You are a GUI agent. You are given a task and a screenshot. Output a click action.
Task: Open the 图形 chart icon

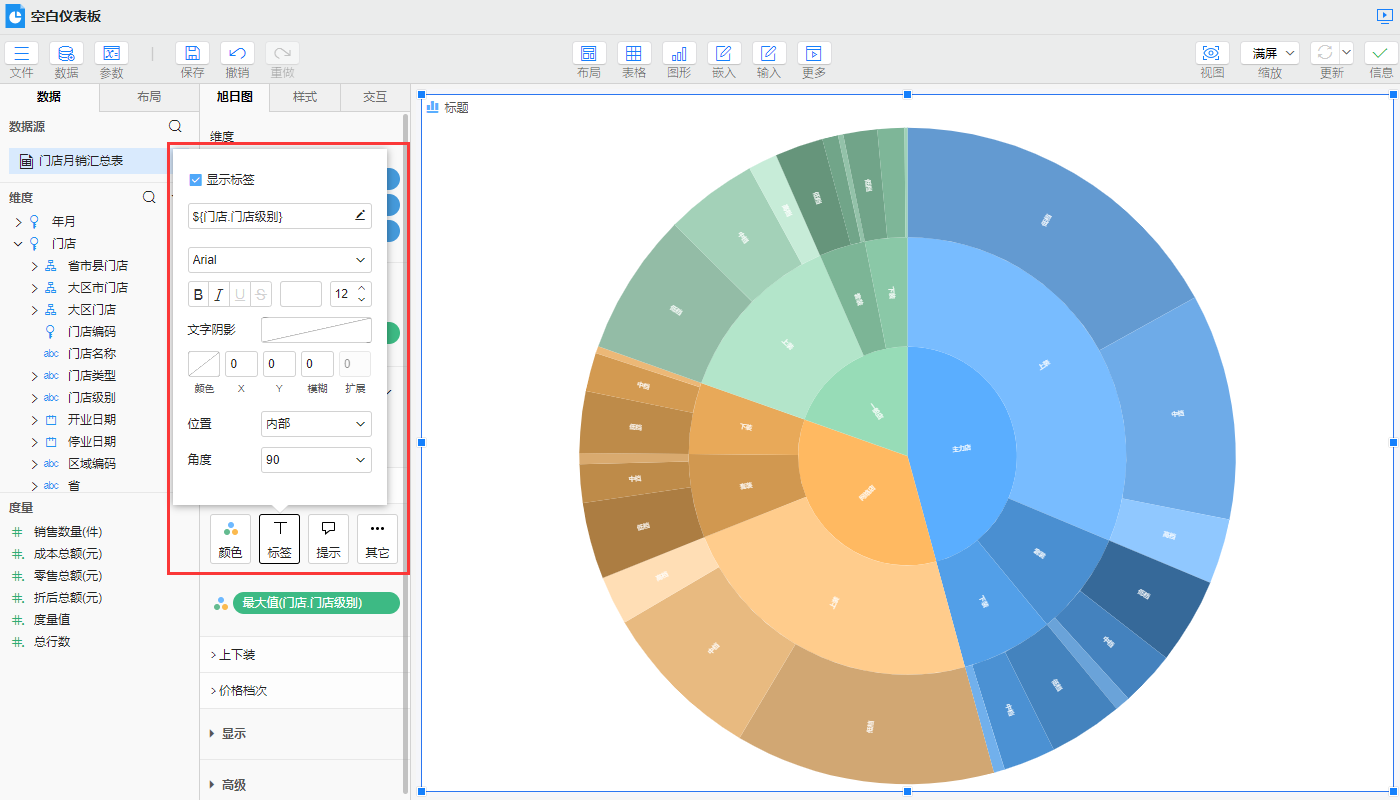679,54
